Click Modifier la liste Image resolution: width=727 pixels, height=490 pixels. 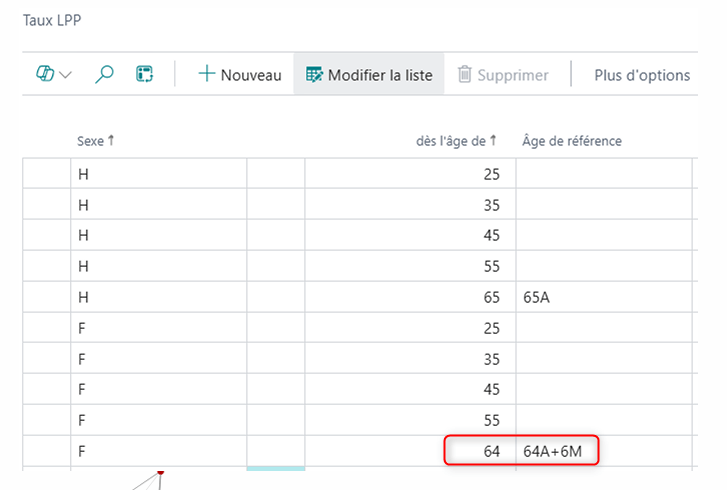tap(369, 74)
